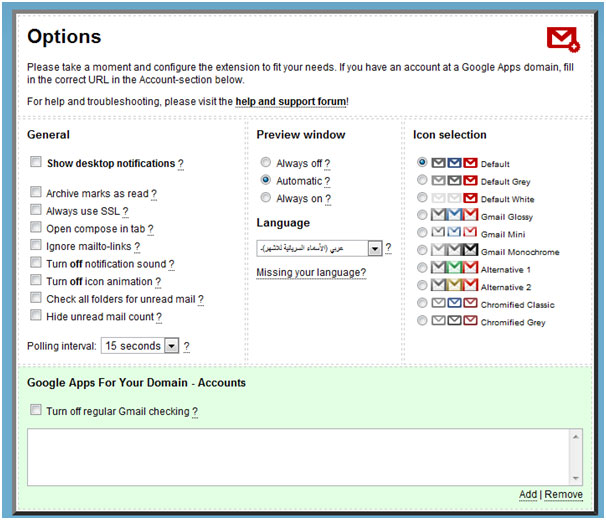Image resolution: width=606 pixels, height=520 pixels.
Task: Click Remove link under accounts list
Action: point(563,494)
